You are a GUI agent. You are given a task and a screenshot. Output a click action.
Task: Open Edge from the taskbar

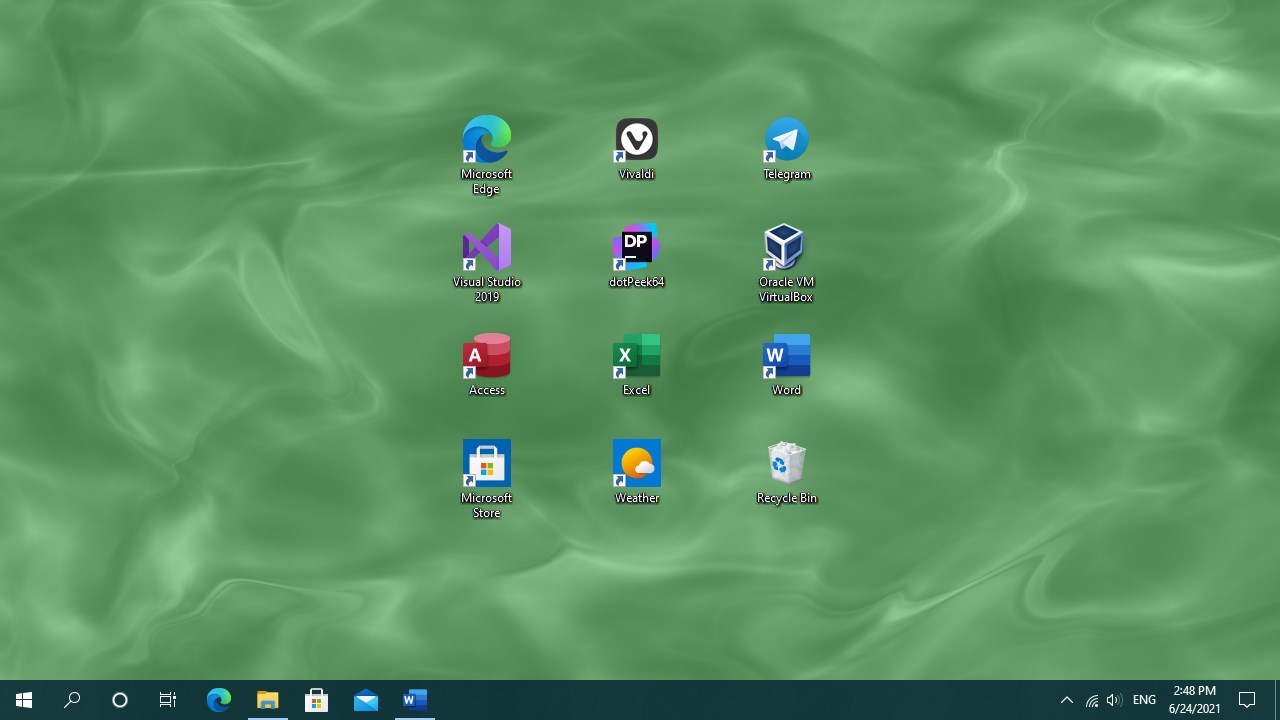pyautogui.click(x=219, y=700)
